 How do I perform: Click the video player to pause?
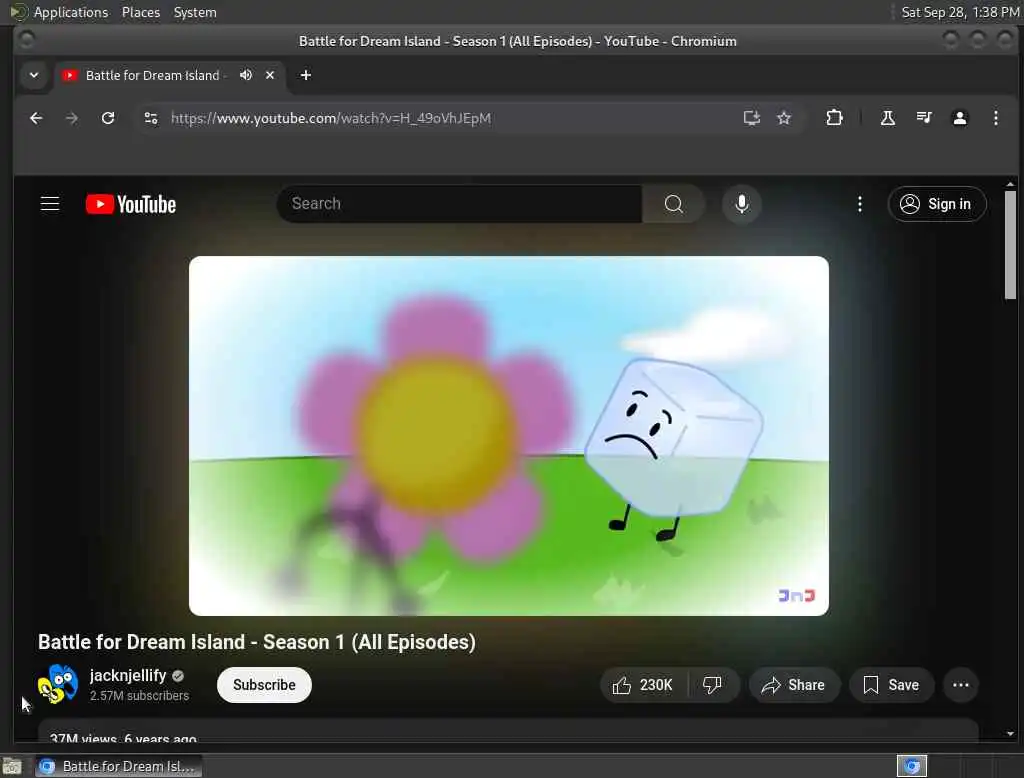[x=509, y=436]
